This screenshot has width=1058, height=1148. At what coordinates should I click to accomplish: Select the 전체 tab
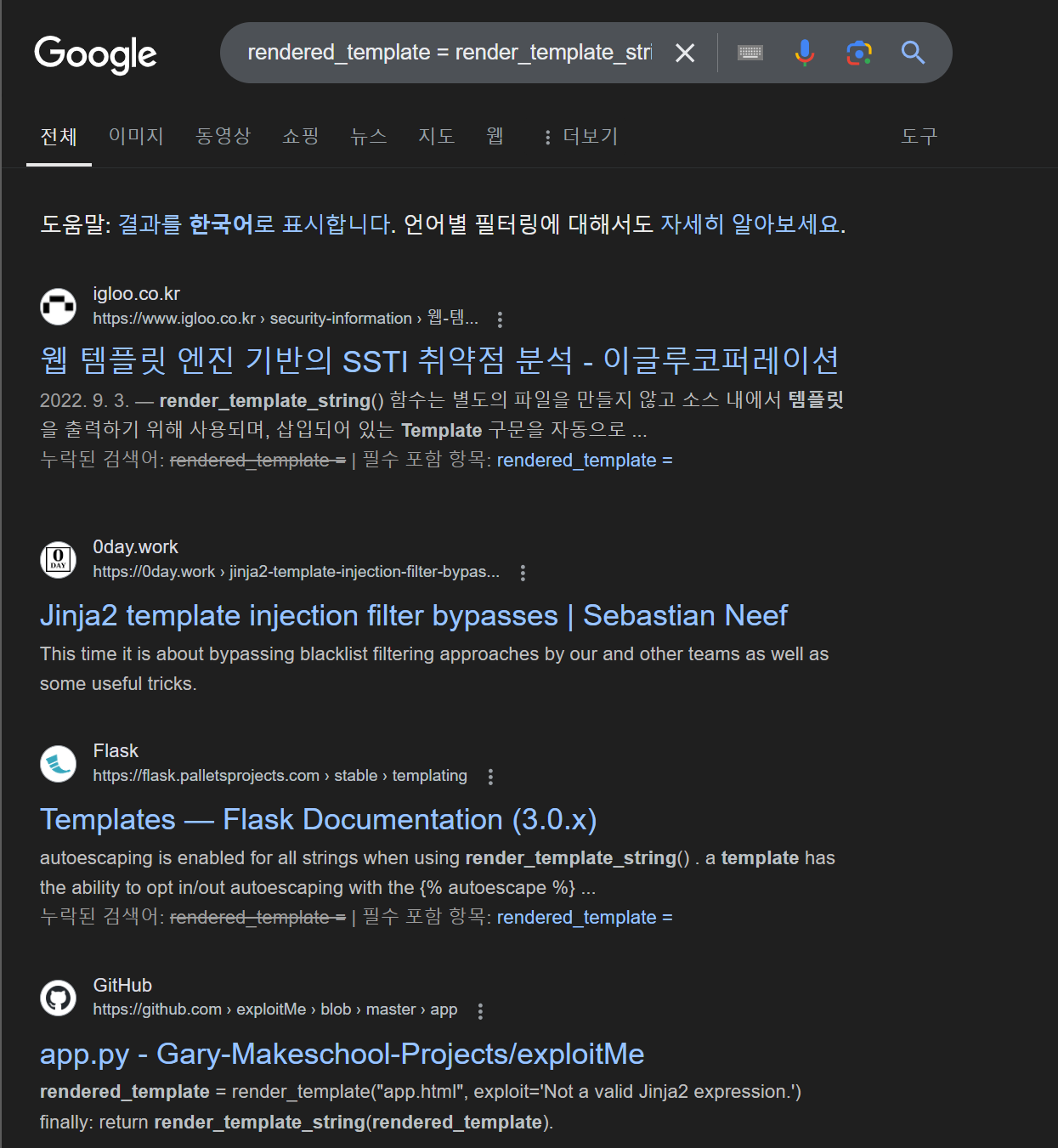[x=59, y=136]
